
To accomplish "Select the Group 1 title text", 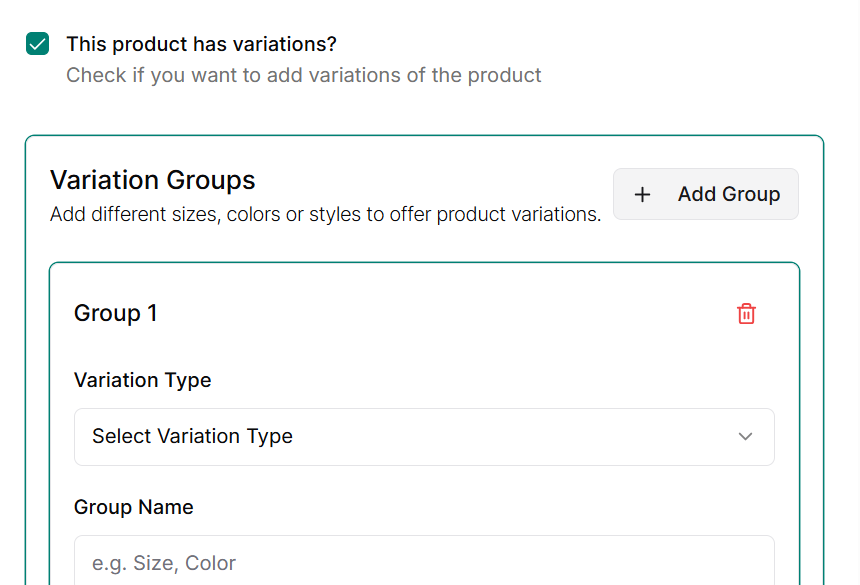I will pos(116,314).
